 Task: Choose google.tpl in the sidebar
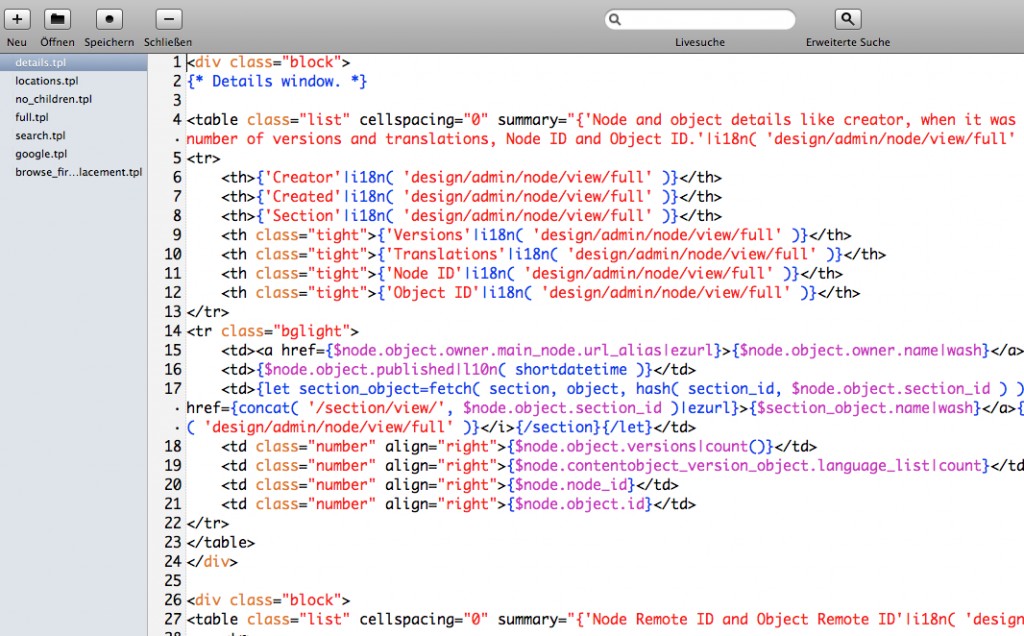coord(41,154)
